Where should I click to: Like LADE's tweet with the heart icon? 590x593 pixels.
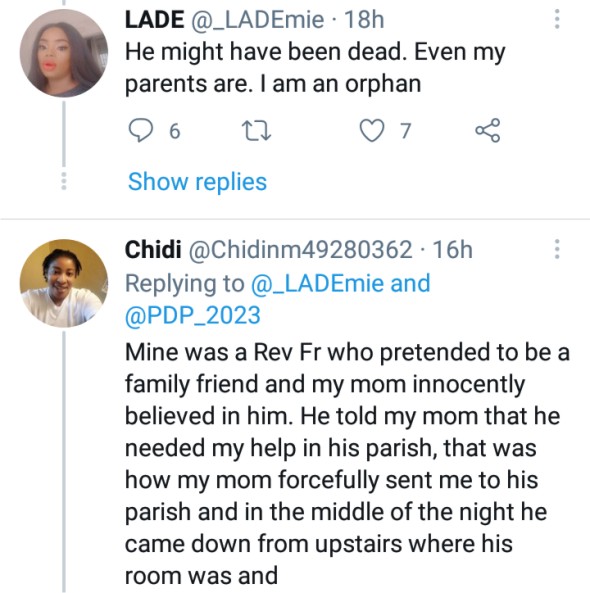(x=371, y=130)
